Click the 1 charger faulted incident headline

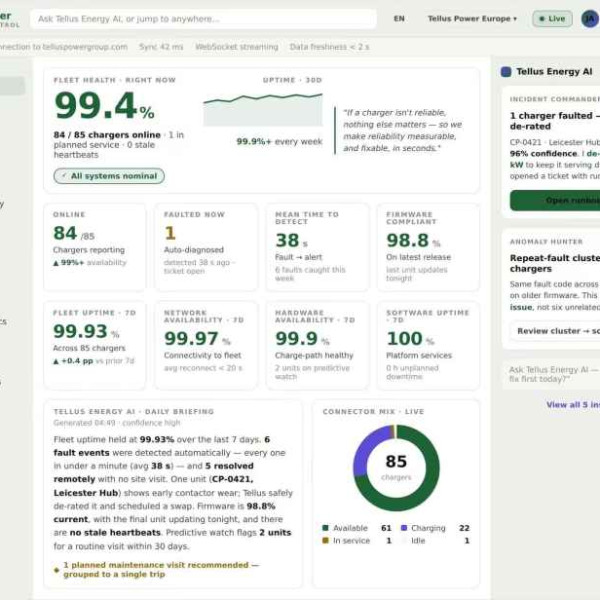click(x=555, y=121)
